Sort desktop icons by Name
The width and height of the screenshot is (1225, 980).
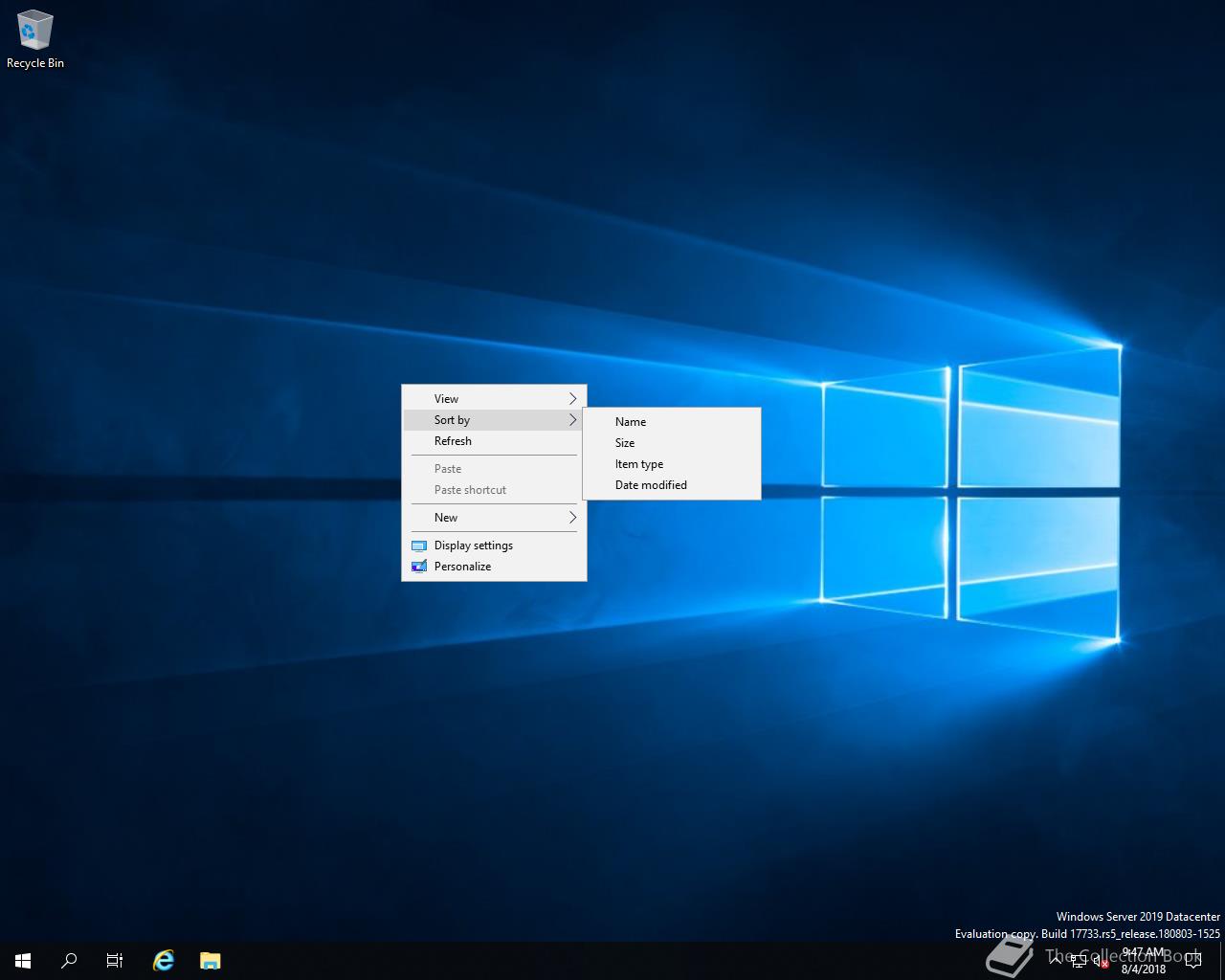point(672,422)
